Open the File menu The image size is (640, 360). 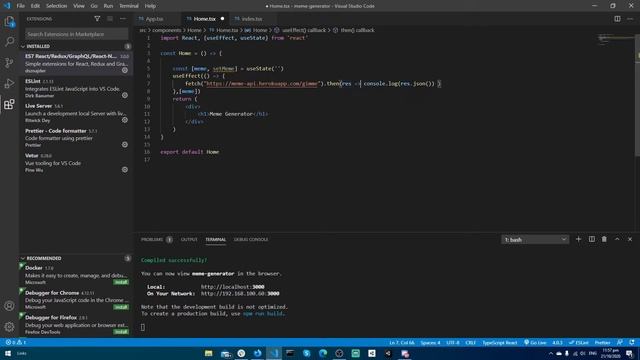coord(21,6)
